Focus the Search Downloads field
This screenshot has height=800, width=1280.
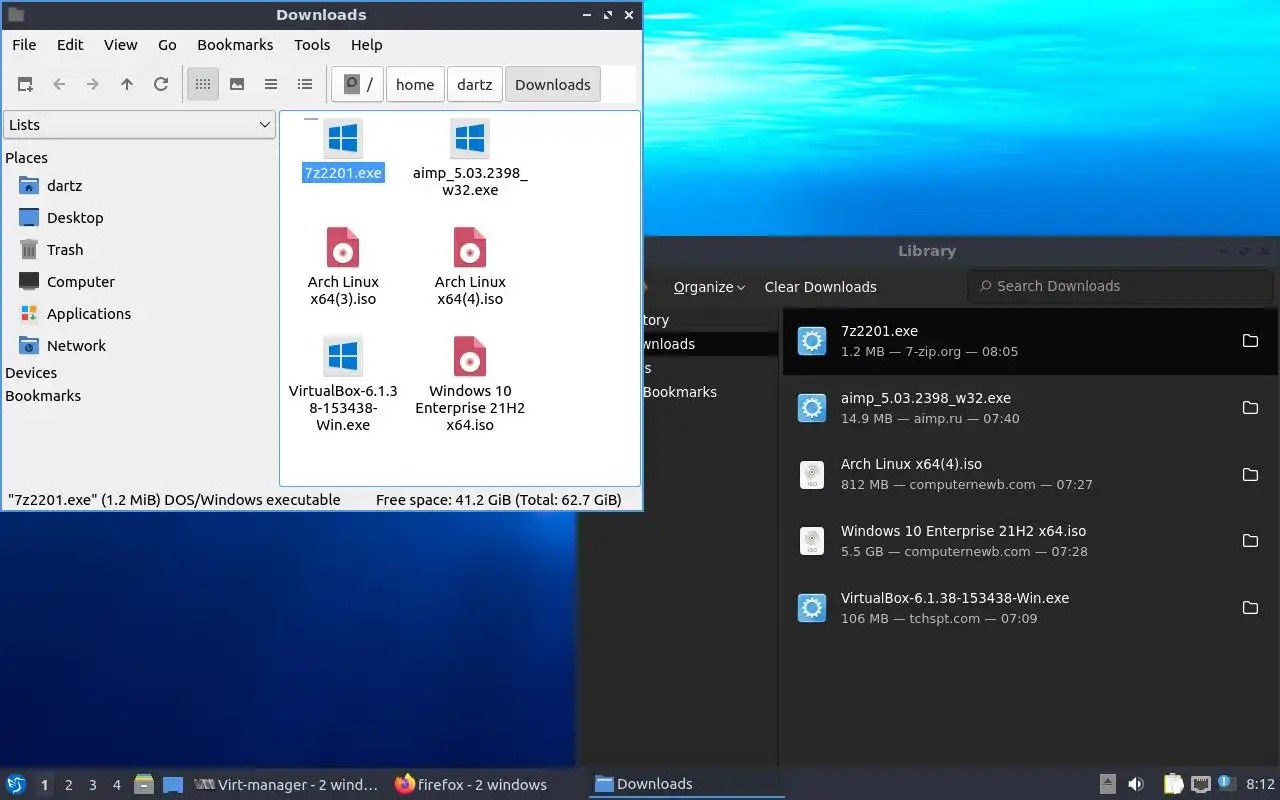(1120, 286)
